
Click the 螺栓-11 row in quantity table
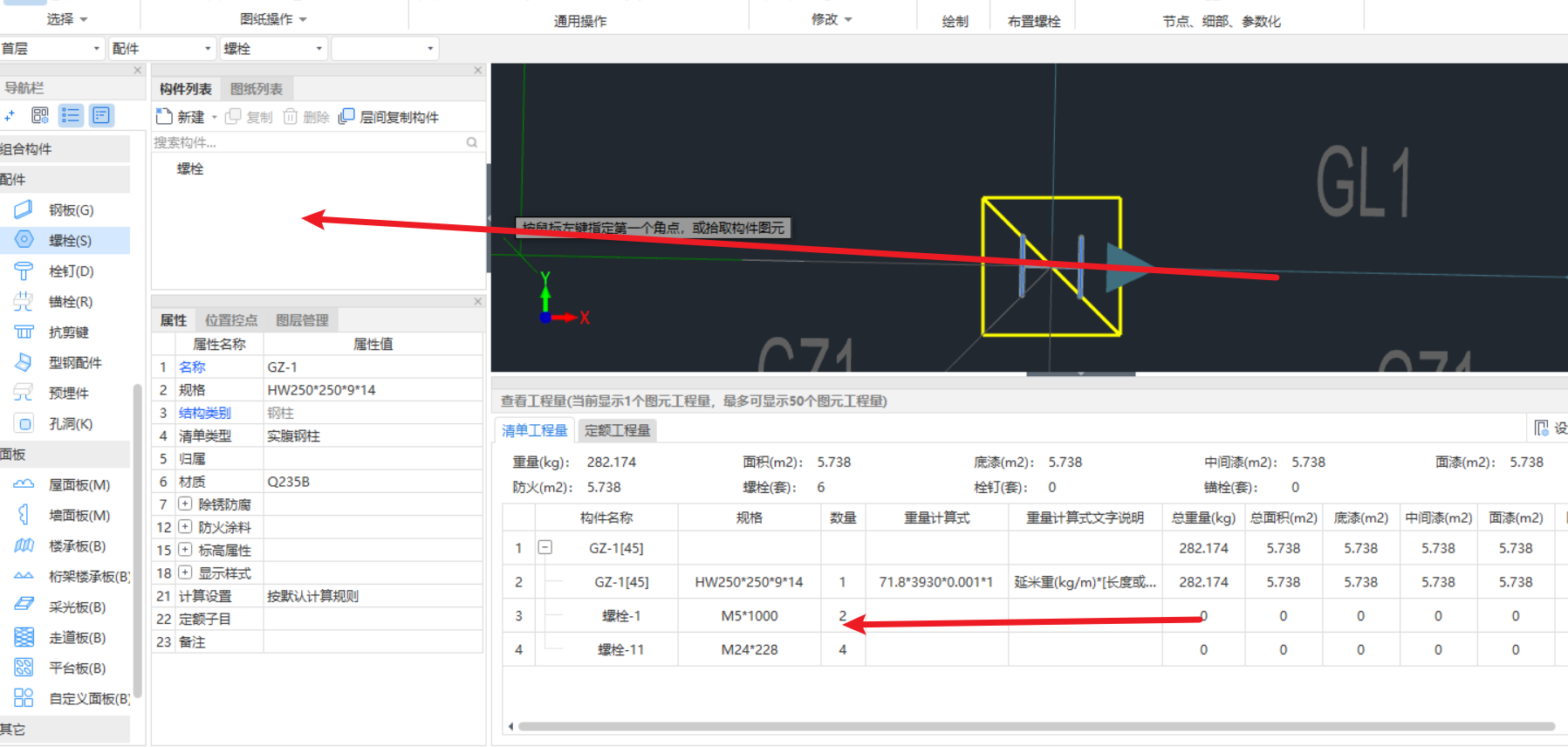pyautogui.click(x=1034, y=650)
